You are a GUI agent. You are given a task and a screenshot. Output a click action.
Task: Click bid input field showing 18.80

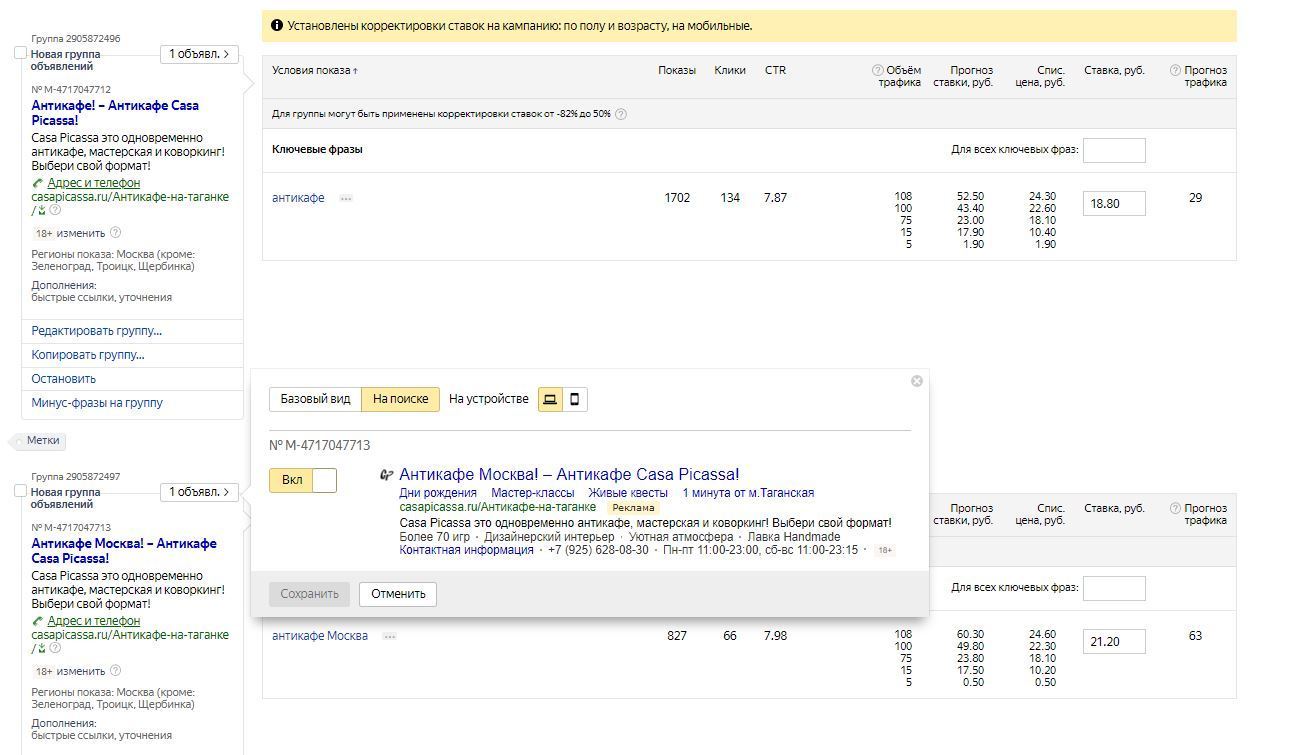coord(1114,203)
